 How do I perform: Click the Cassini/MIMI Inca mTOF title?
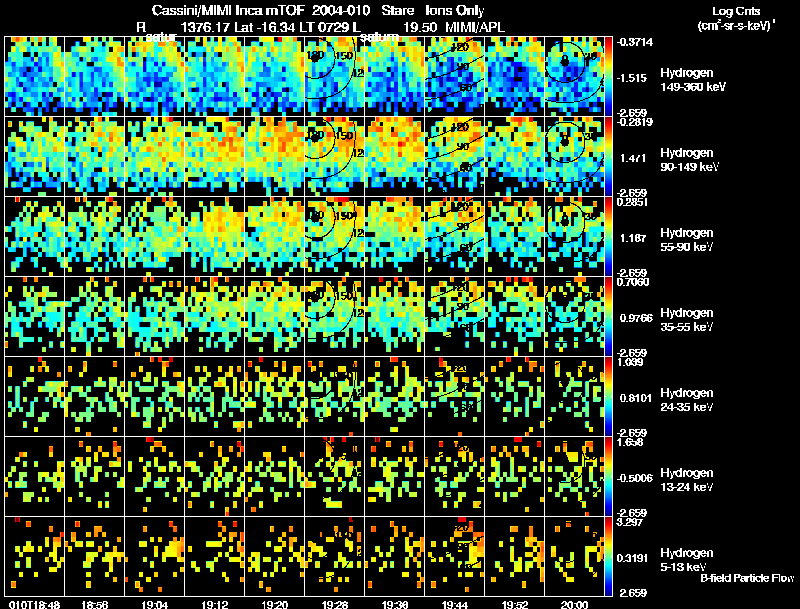[228, 11]
